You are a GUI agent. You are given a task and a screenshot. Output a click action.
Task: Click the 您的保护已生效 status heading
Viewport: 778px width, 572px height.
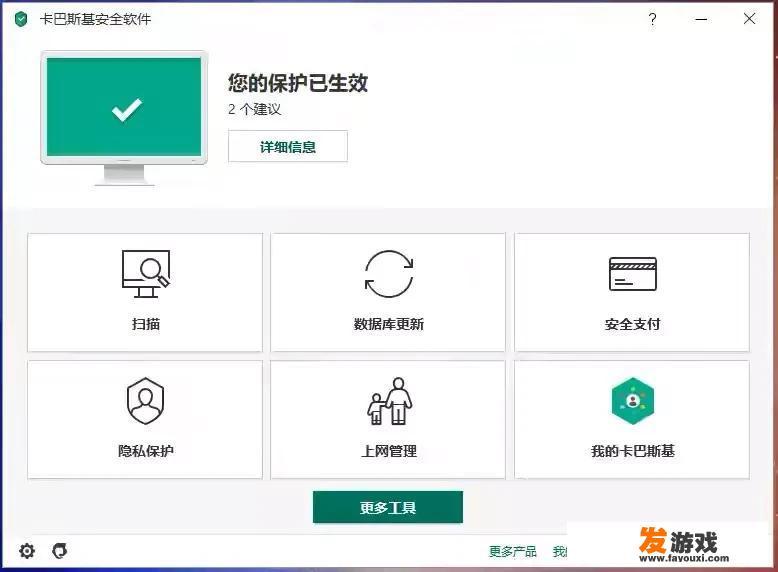tap(298, 83)
